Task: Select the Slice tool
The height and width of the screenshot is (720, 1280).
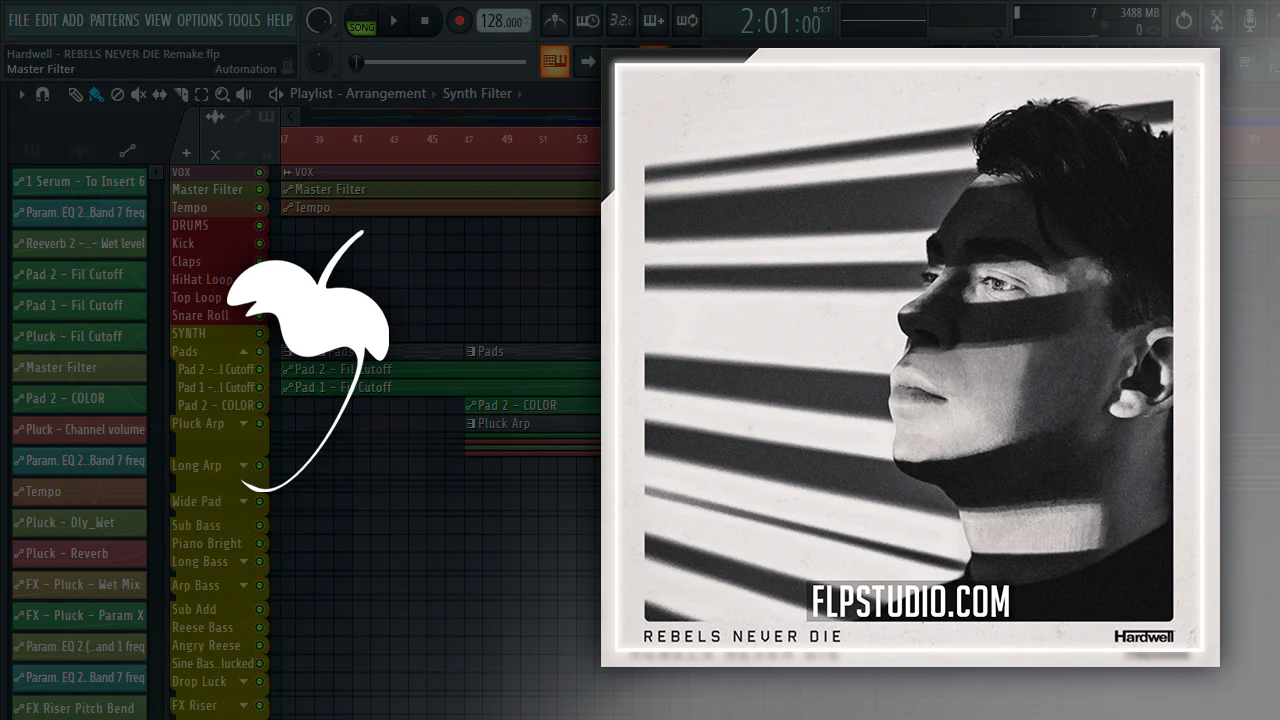Action: point(180,94)
